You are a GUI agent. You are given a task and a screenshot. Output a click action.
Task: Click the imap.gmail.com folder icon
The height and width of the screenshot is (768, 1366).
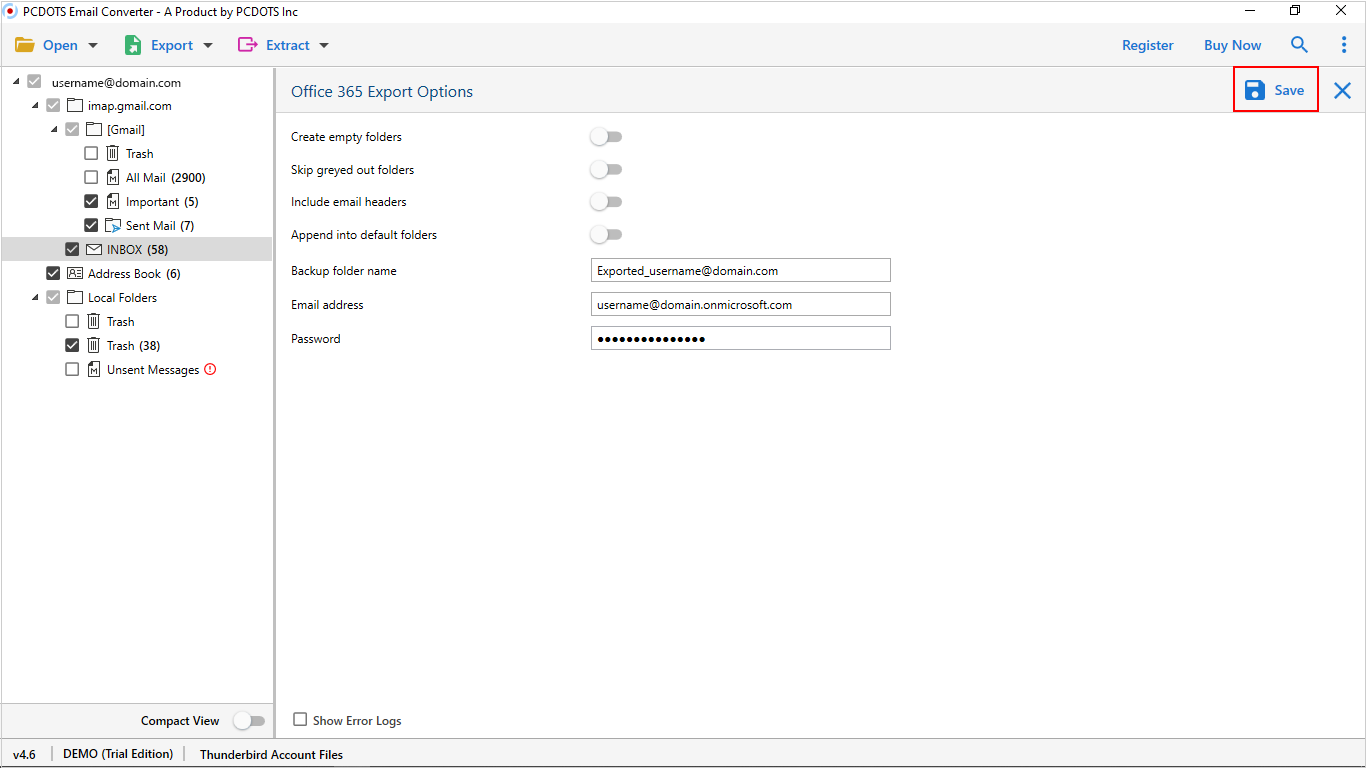[x=75, y=105]
